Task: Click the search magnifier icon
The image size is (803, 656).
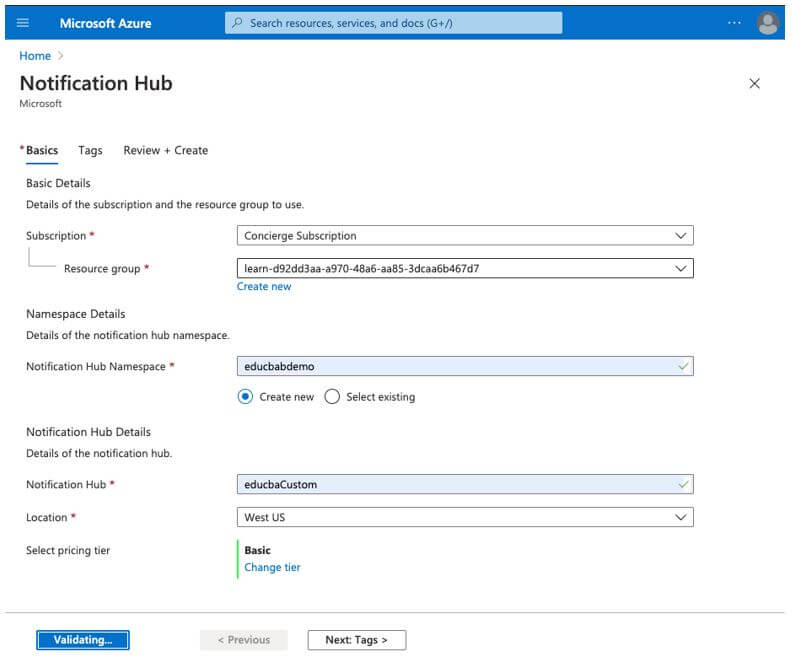Action: click(237, 23)
